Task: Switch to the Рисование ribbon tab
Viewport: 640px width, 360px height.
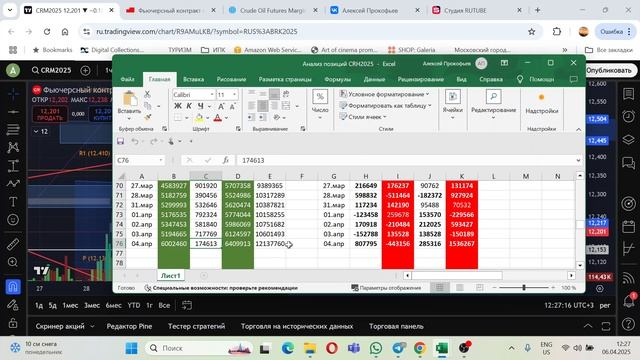Action: (x=231, y=79)
